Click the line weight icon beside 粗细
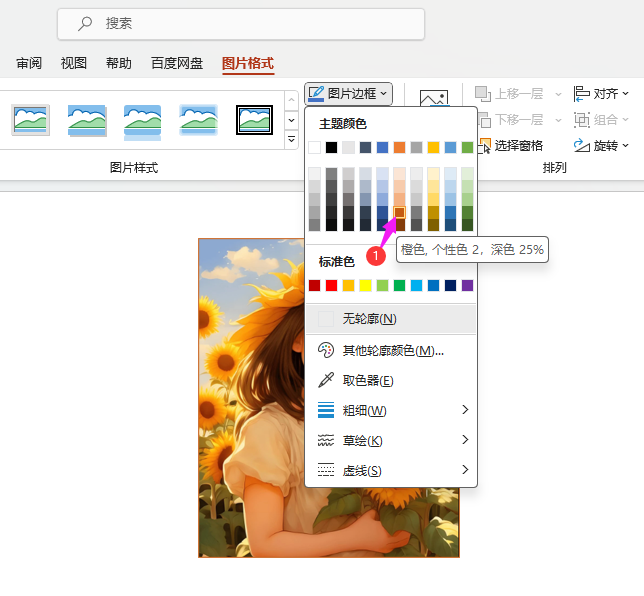 pyautogui.click(x=326, y=410)
